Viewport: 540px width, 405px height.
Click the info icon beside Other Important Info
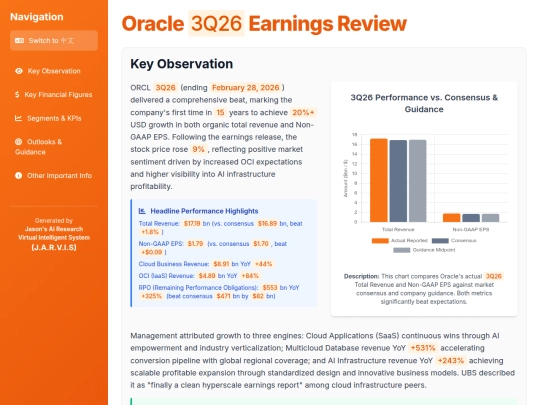tap(19, 176)
